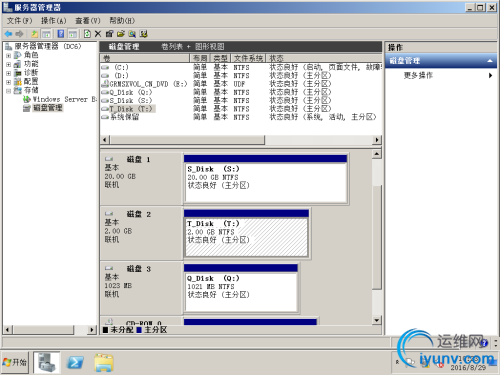
Task: Click the Explore magnifier folder icon
Action: [132, 34]
